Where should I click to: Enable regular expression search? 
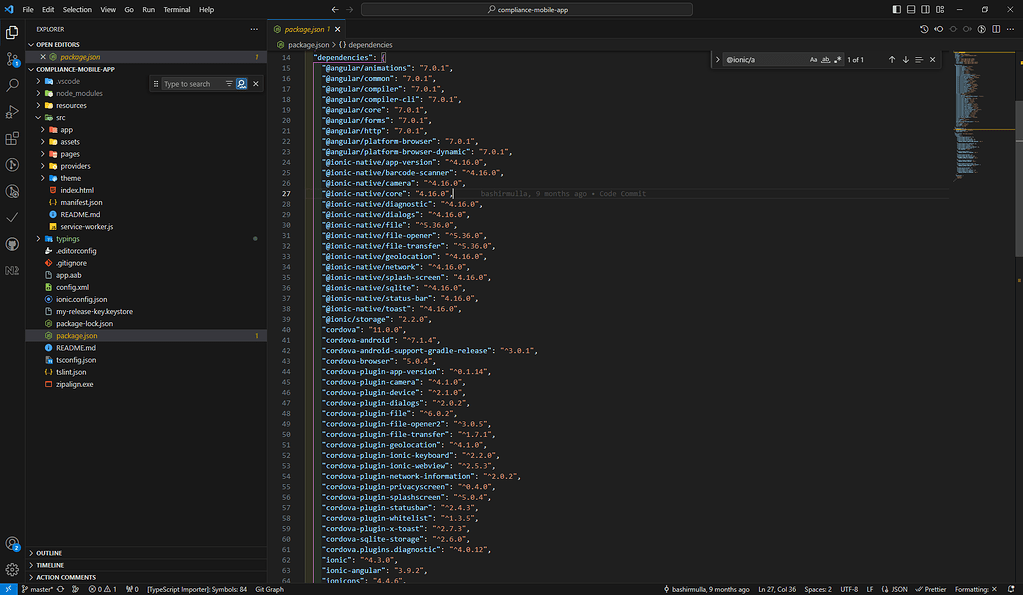point(837,60)
